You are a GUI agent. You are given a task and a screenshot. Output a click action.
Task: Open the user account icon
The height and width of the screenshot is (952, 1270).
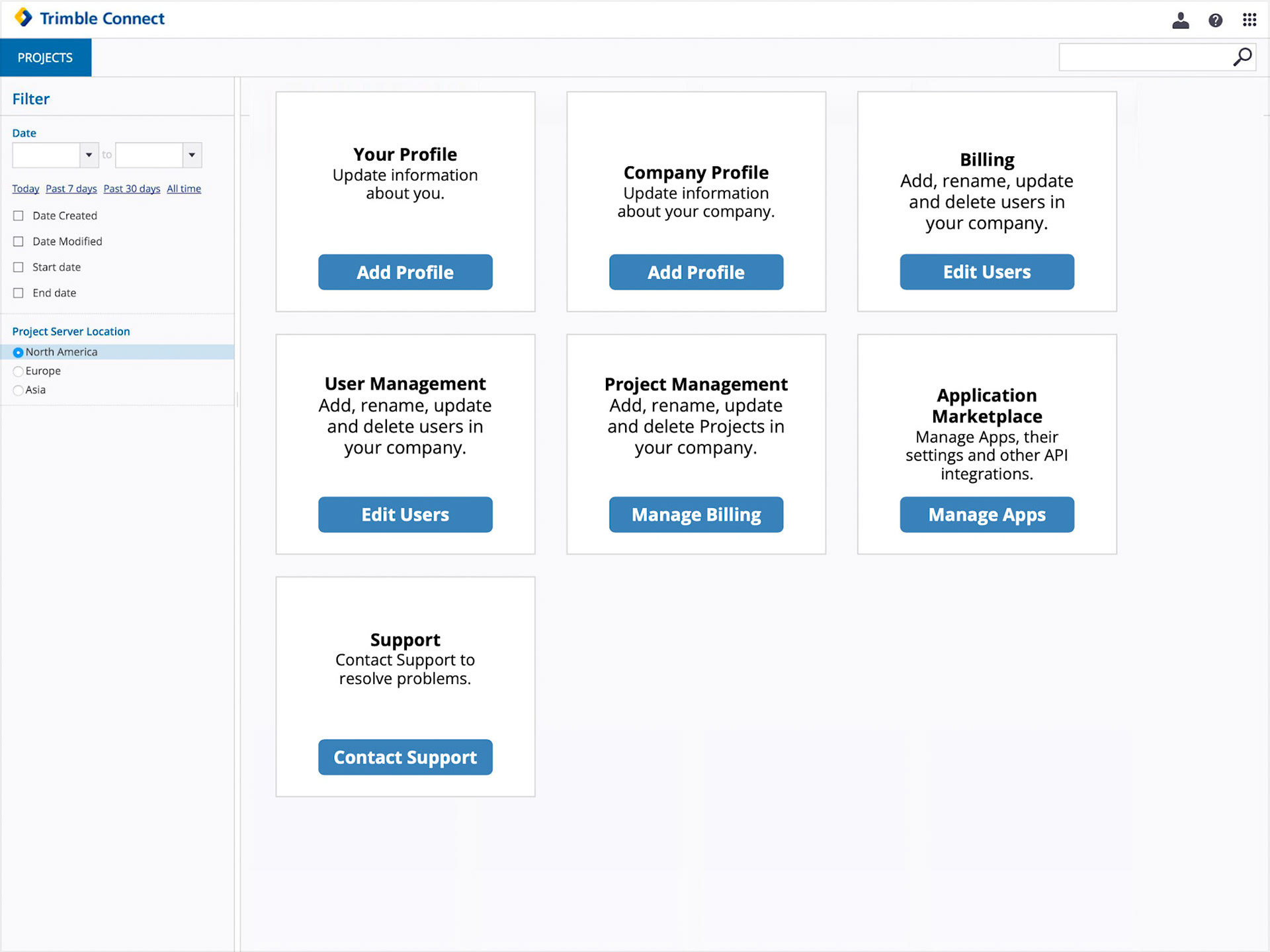(1180, 21)
